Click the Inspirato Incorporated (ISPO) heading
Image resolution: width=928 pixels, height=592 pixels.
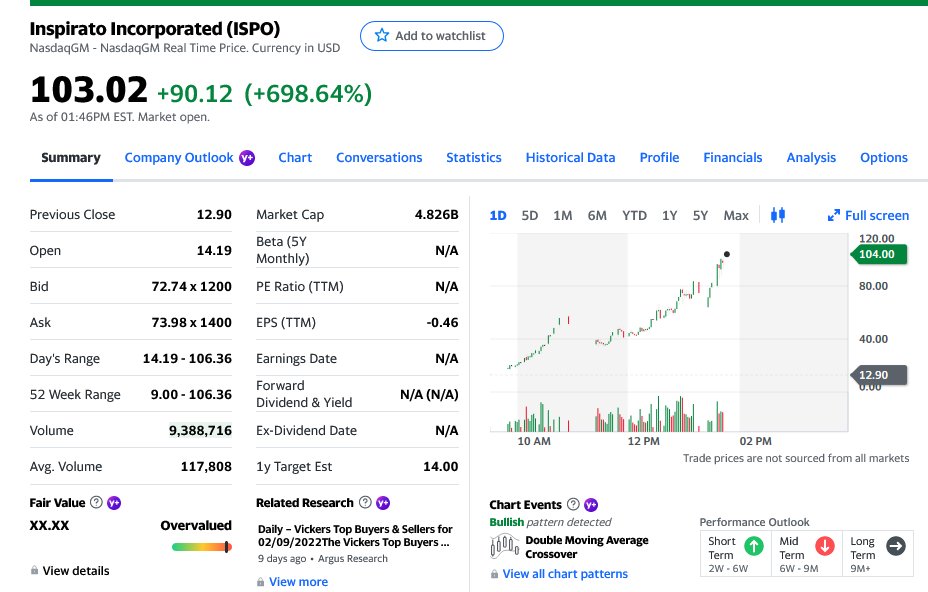click(x=155, y=28)
